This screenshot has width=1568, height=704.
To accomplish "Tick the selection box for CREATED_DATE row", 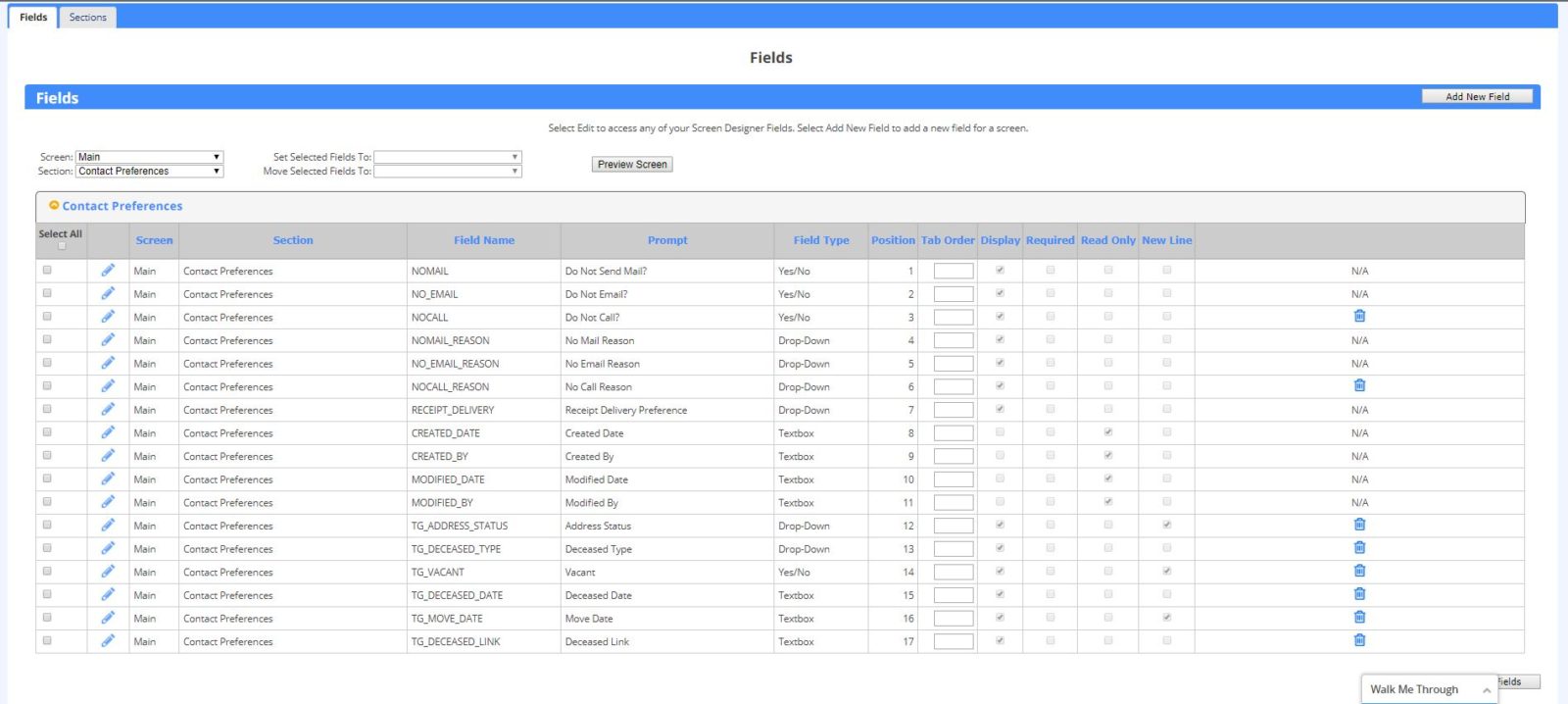I will tap(47, 432).
